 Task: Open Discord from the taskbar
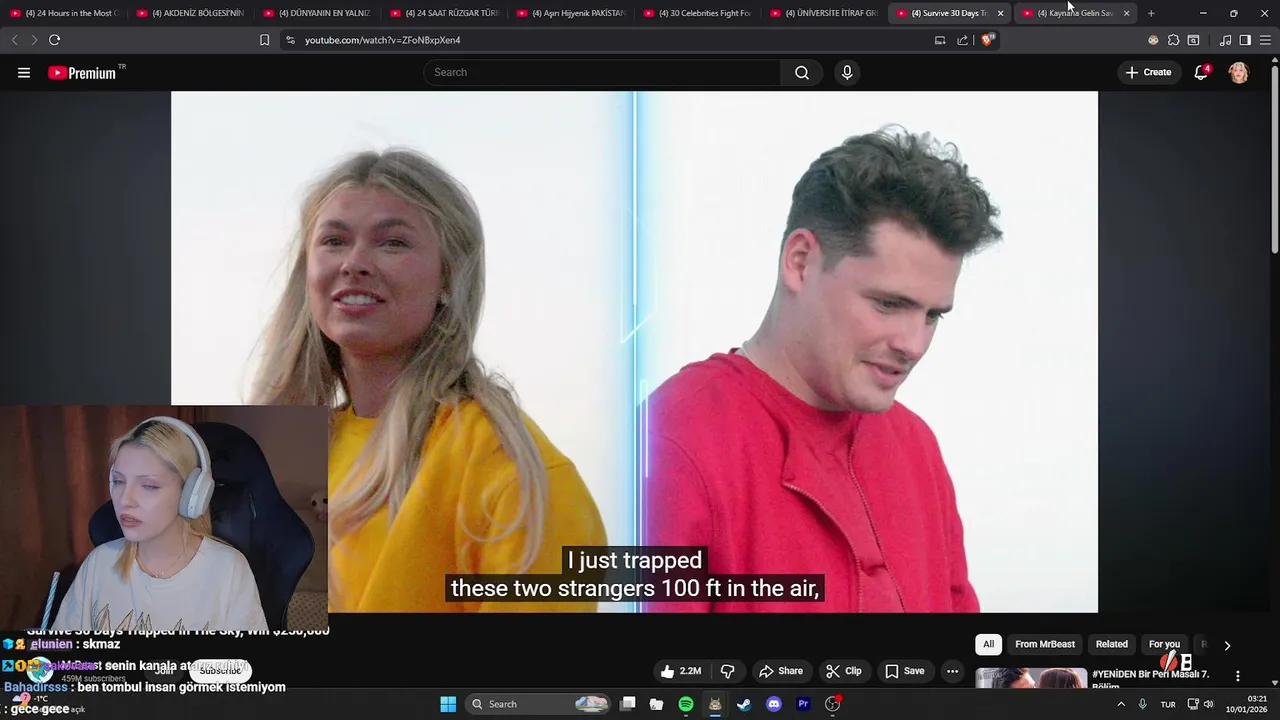point(773,704)
